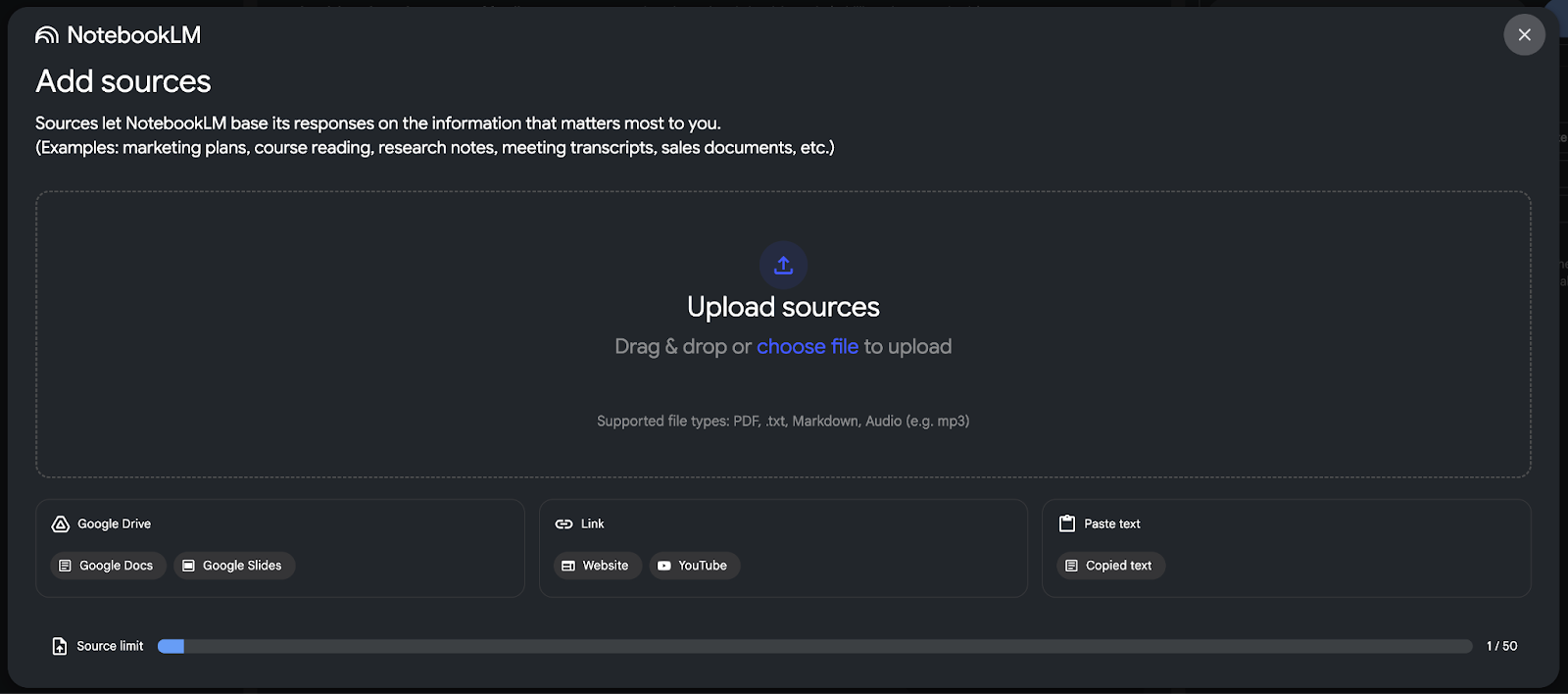Click the NotebookLM logo icon
The height and width of the screenshot is (694, 1568).
(47, 35)
